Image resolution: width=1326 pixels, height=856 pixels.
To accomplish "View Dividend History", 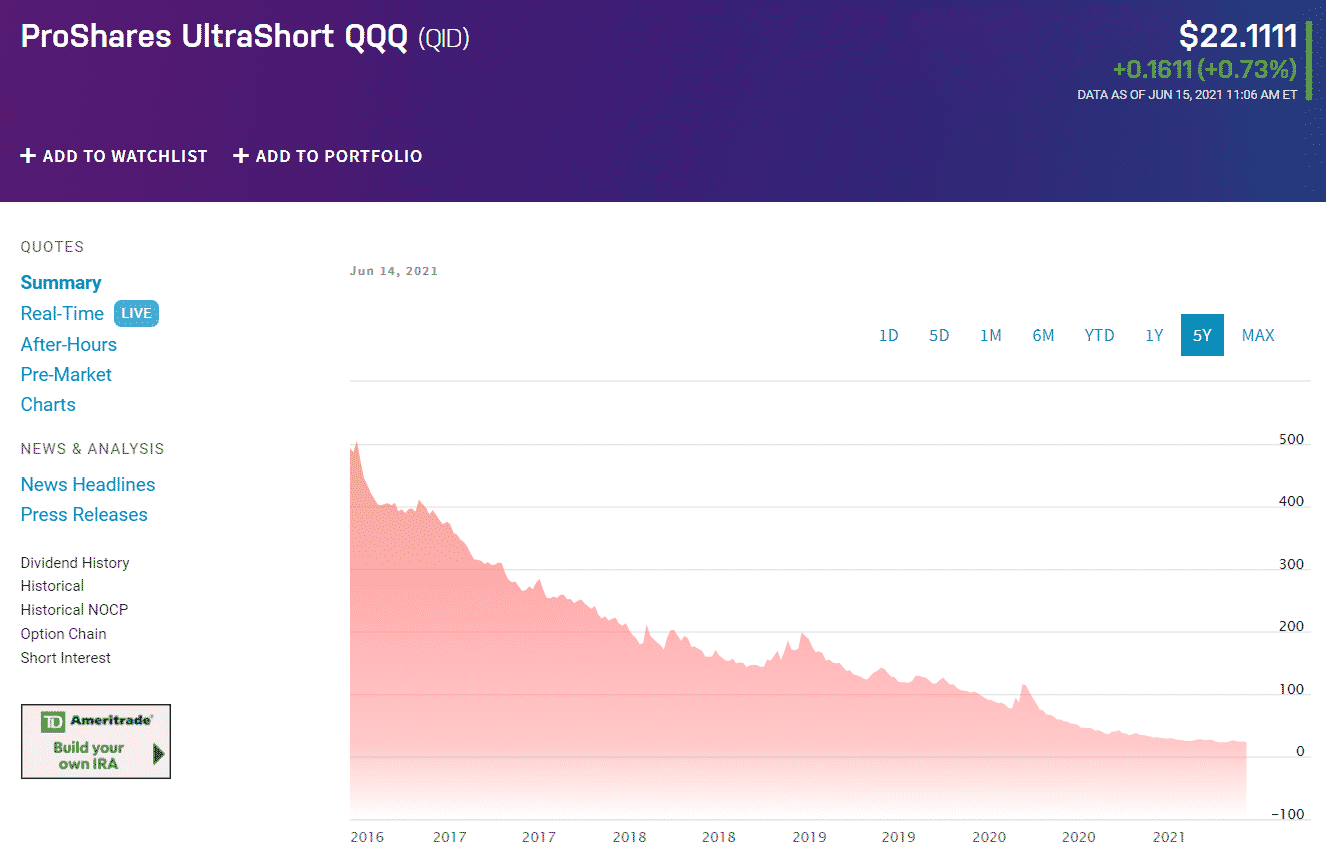I will click(75, 563).
